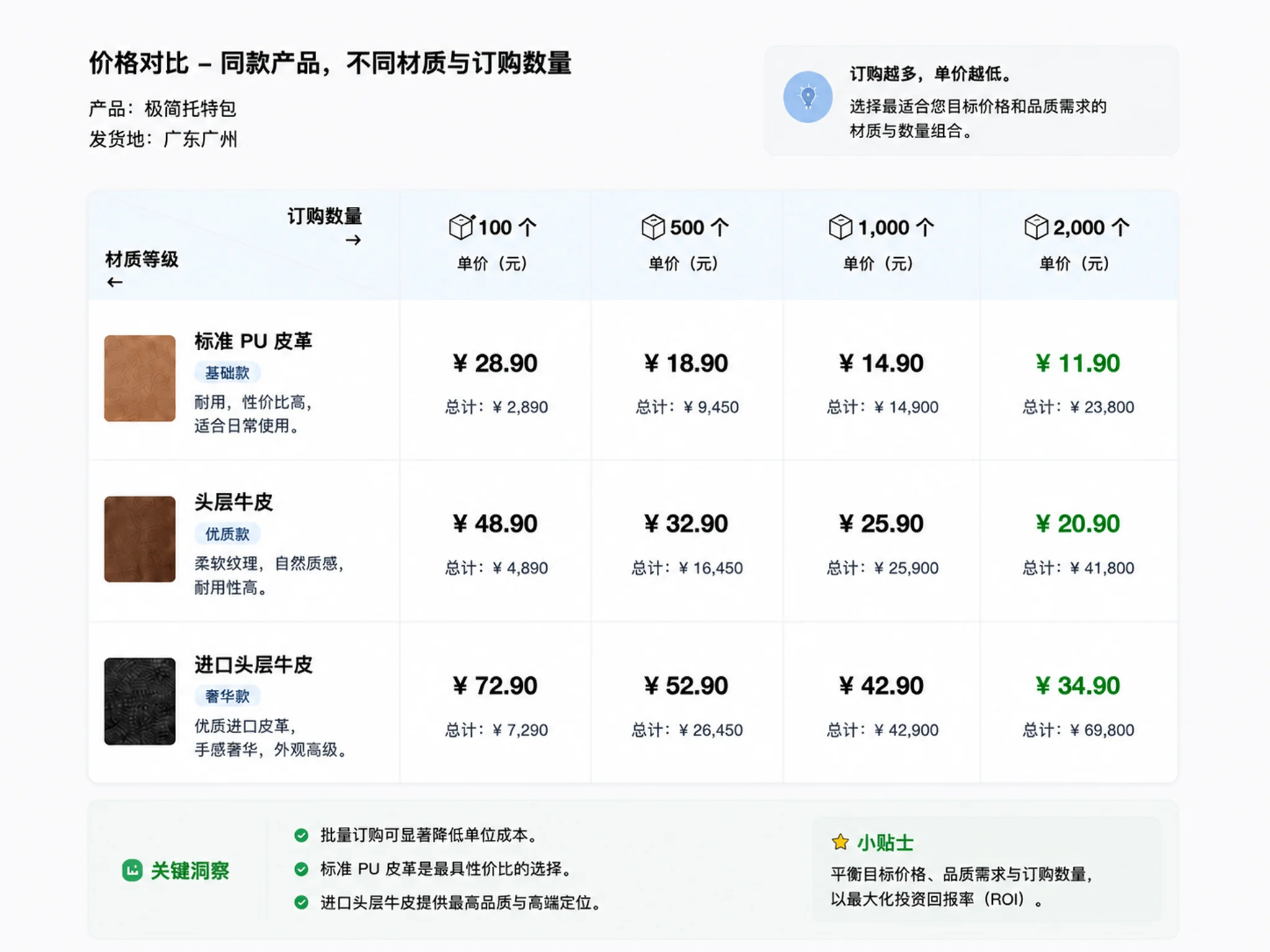Click the ¥ 52.90 unit price
This screenshot has height=952, width=1270.
pyautogui.click(x=686, y=685)
